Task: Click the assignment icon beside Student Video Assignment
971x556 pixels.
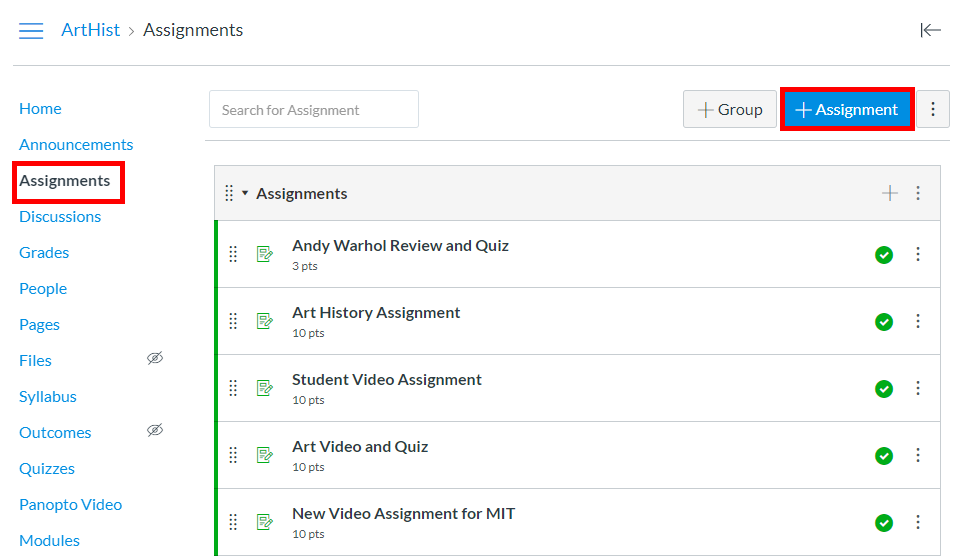Action: coord(264,388)
